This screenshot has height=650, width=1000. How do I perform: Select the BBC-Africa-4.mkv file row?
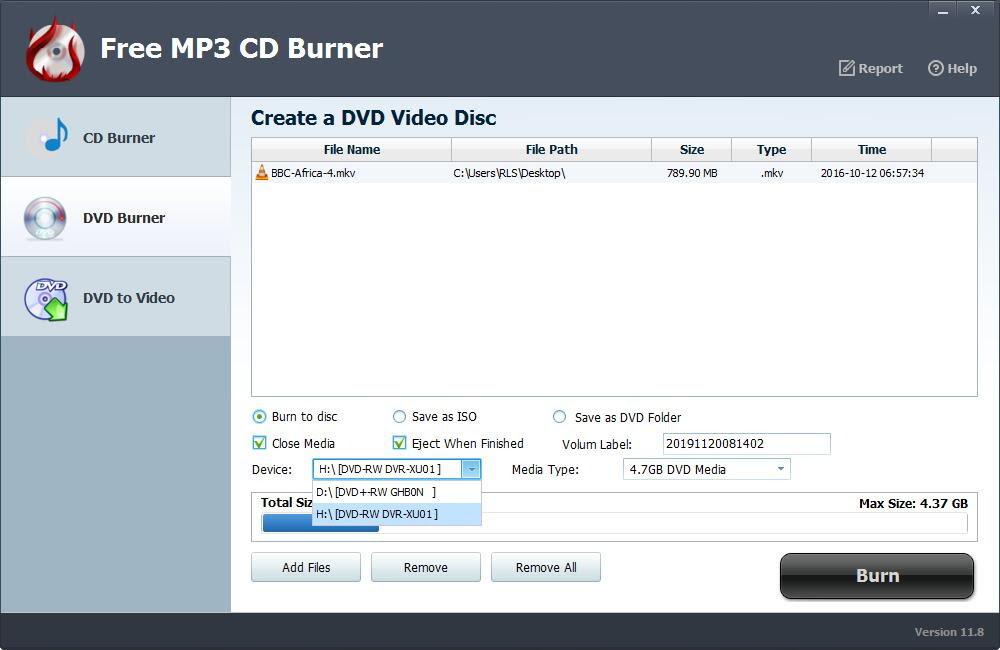coord(614,173)
